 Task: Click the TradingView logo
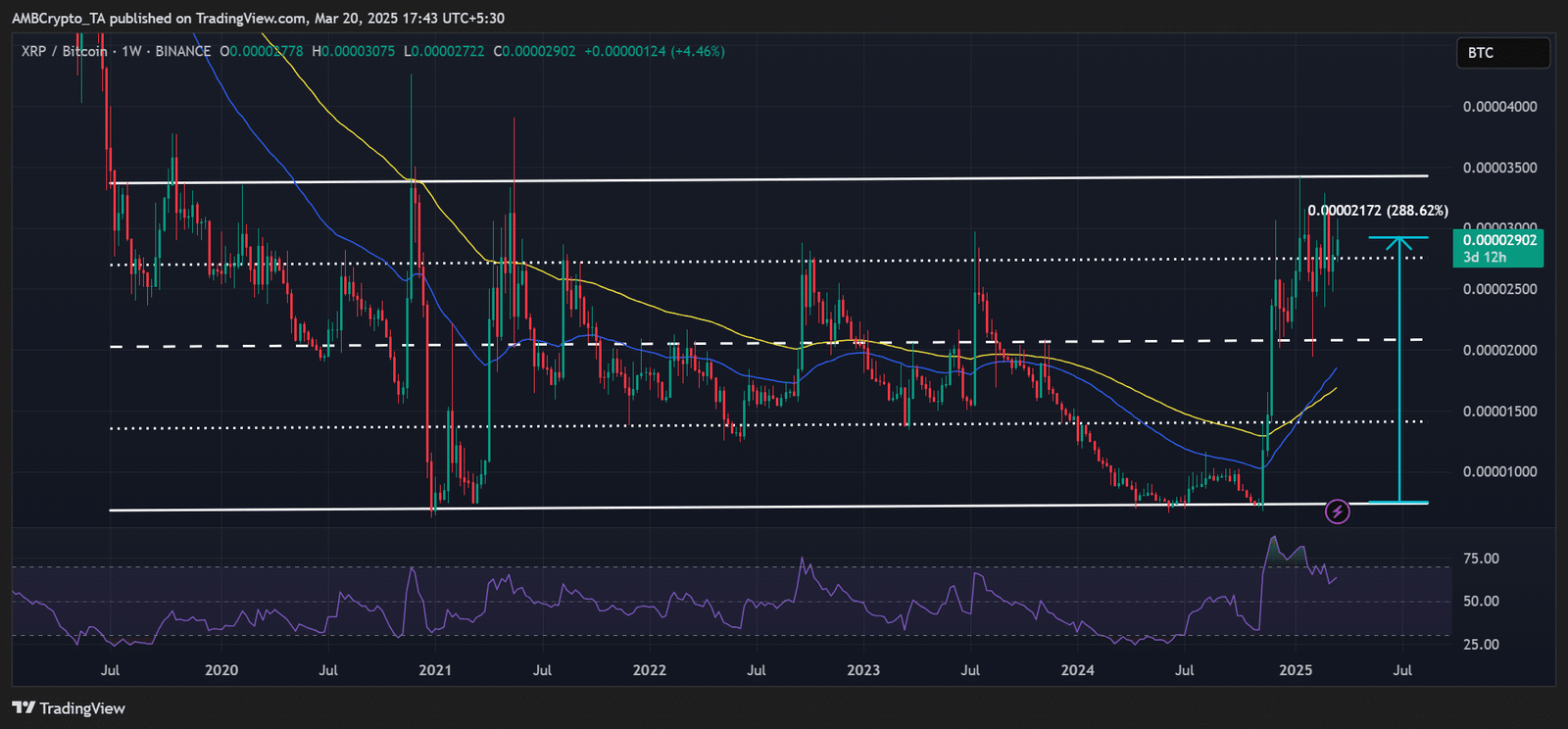pos(69,708)
